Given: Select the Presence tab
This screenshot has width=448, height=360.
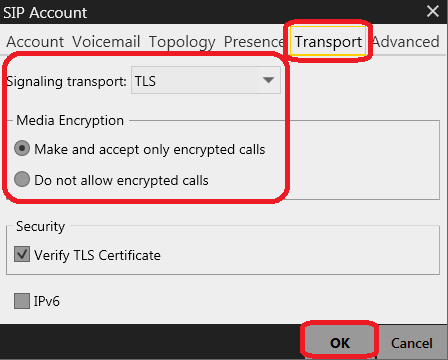Looking at the screenshot, I should (x=254, y=42).
